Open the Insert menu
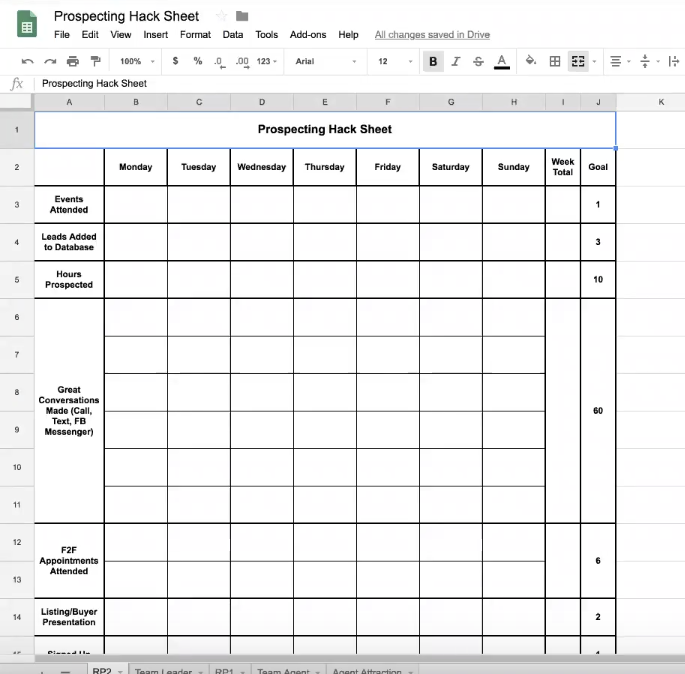The image size is (685, 674). pos(156,35)
